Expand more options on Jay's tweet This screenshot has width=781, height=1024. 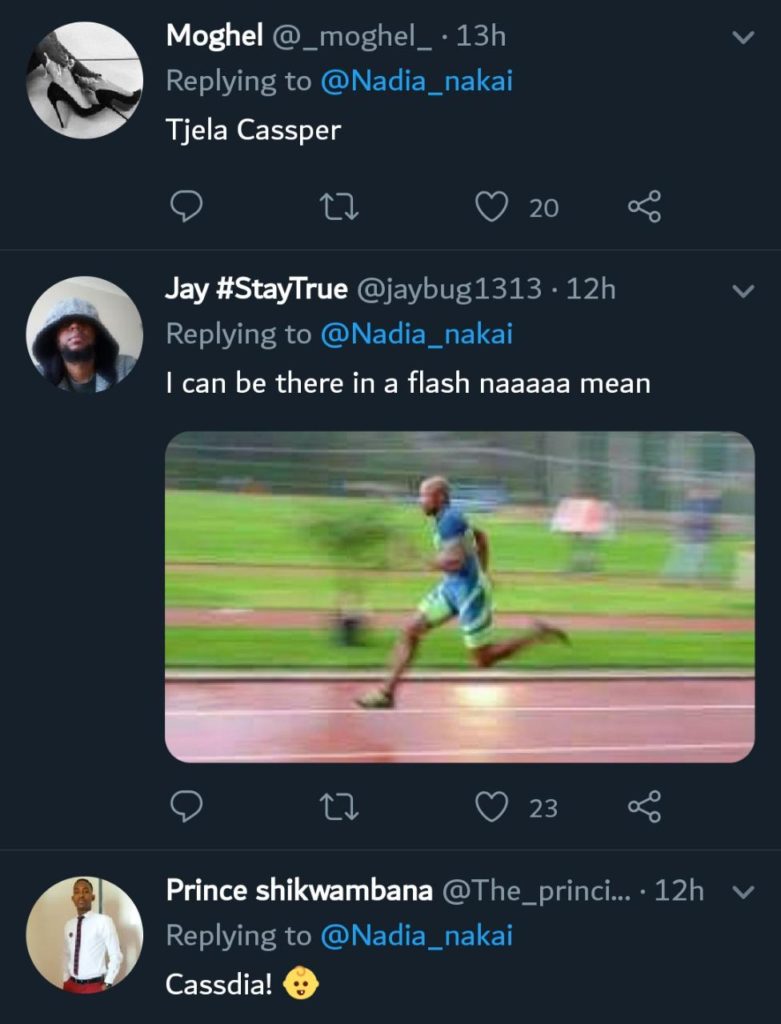[x=743, y=292]
